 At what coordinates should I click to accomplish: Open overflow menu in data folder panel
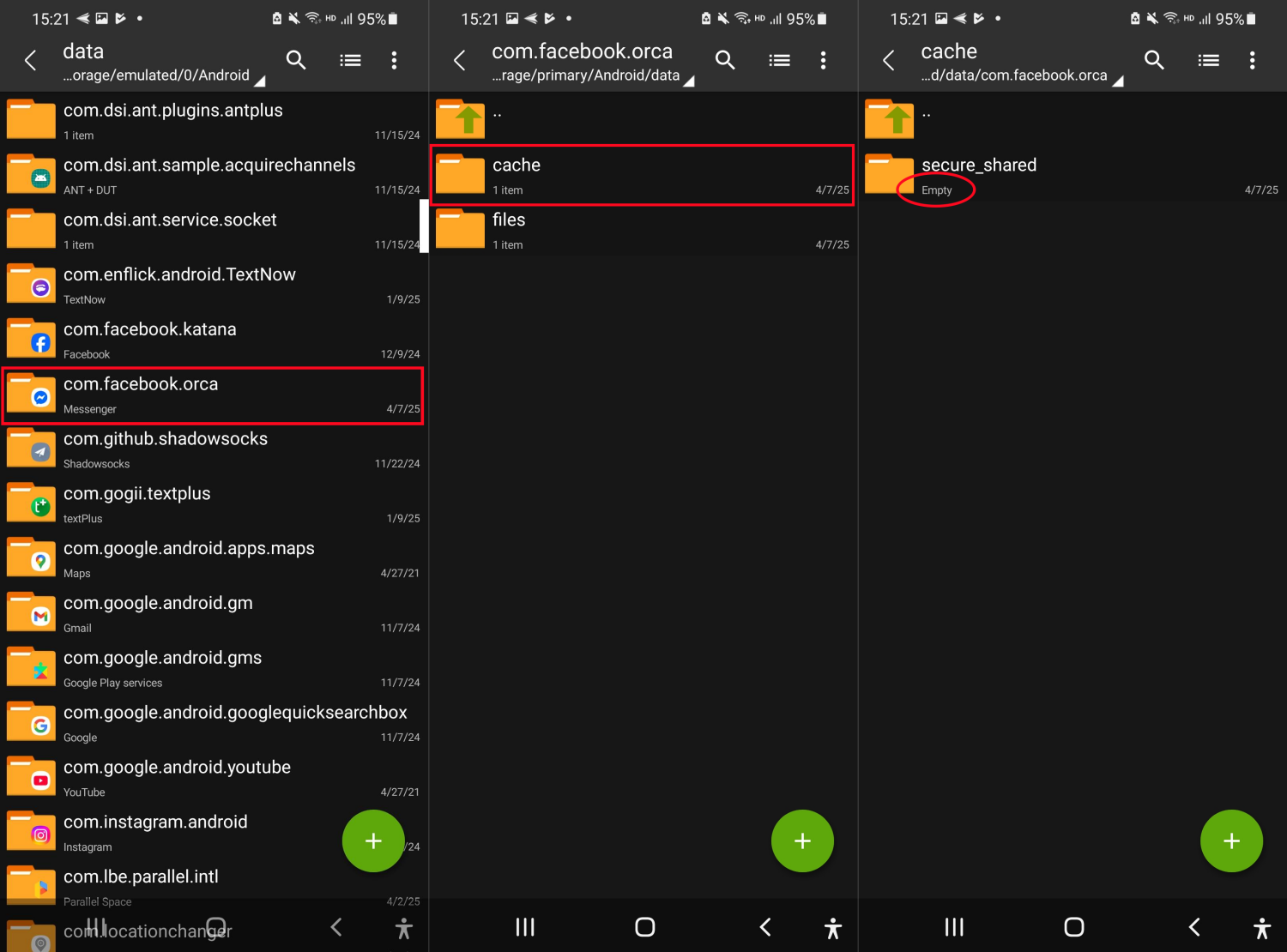tap(394, 60)
